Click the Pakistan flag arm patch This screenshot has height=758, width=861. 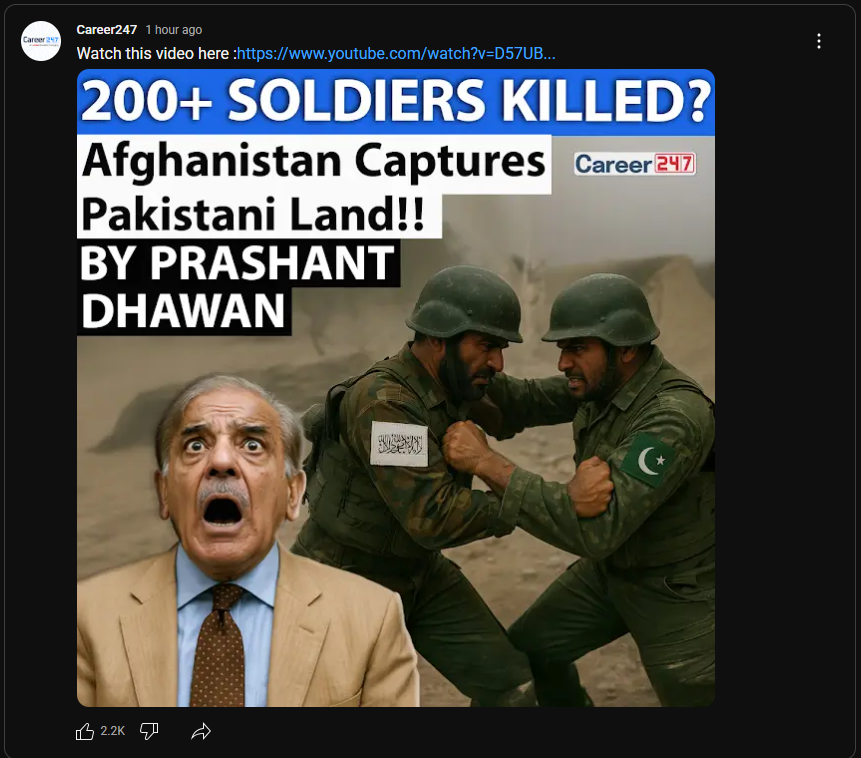tap(648, 459)
